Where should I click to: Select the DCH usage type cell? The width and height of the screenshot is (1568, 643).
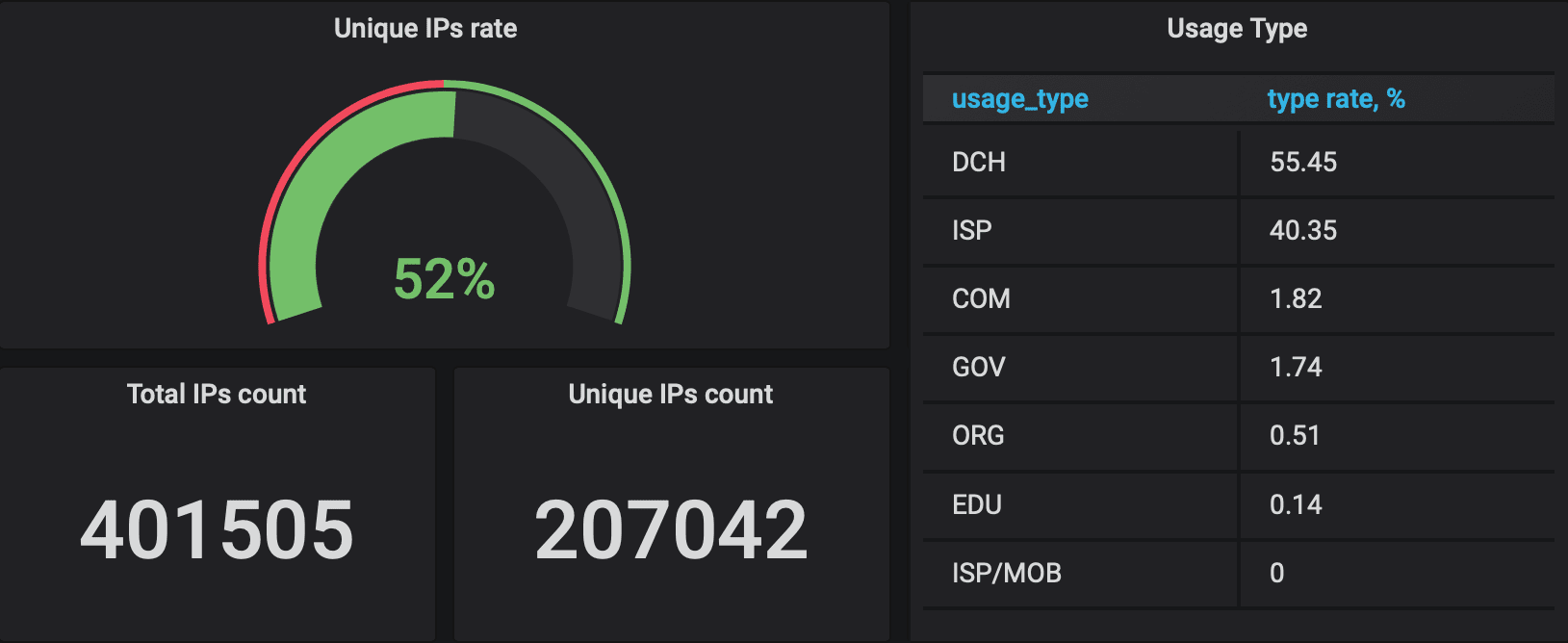point(979,162)
